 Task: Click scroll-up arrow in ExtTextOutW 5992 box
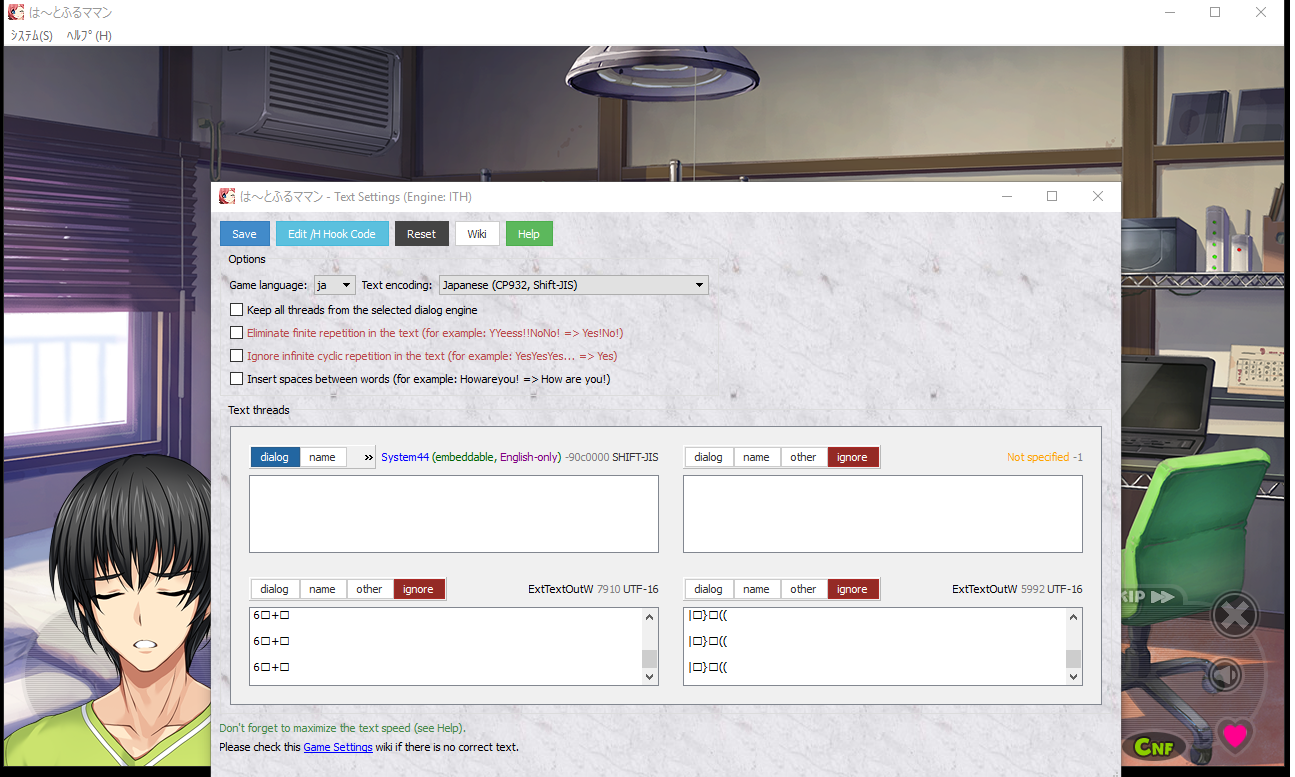[x=1074, y=617]
